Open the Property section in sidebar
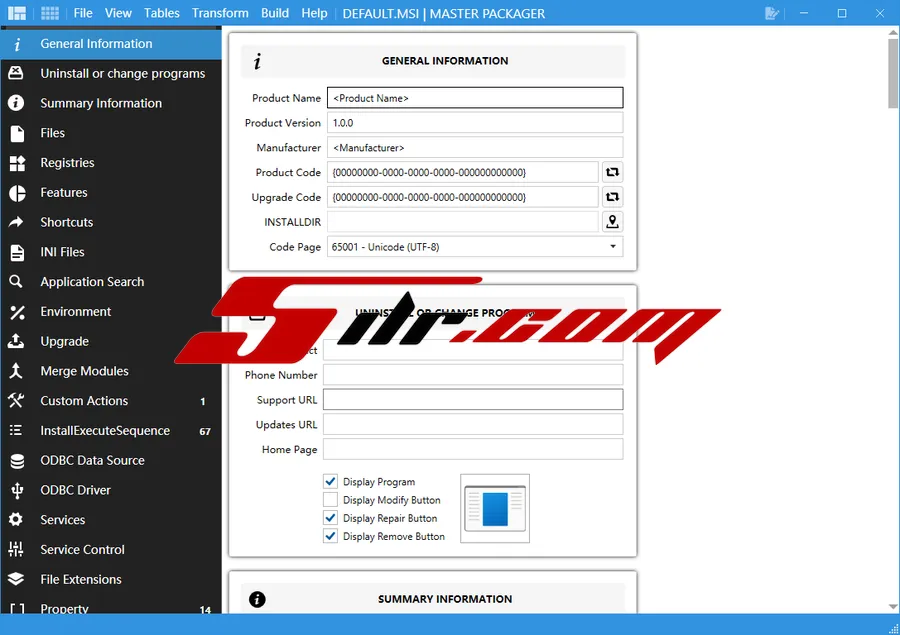Screen dimensions: 900x635 [111, 607]
